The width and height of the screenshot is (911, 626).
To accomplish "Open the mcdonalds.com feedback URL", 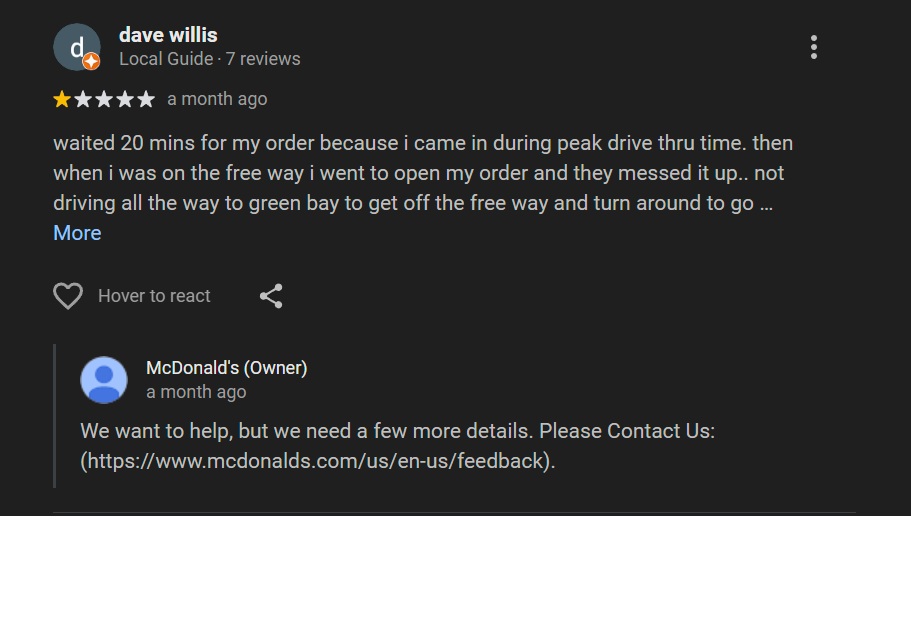I will click(317, 461).
